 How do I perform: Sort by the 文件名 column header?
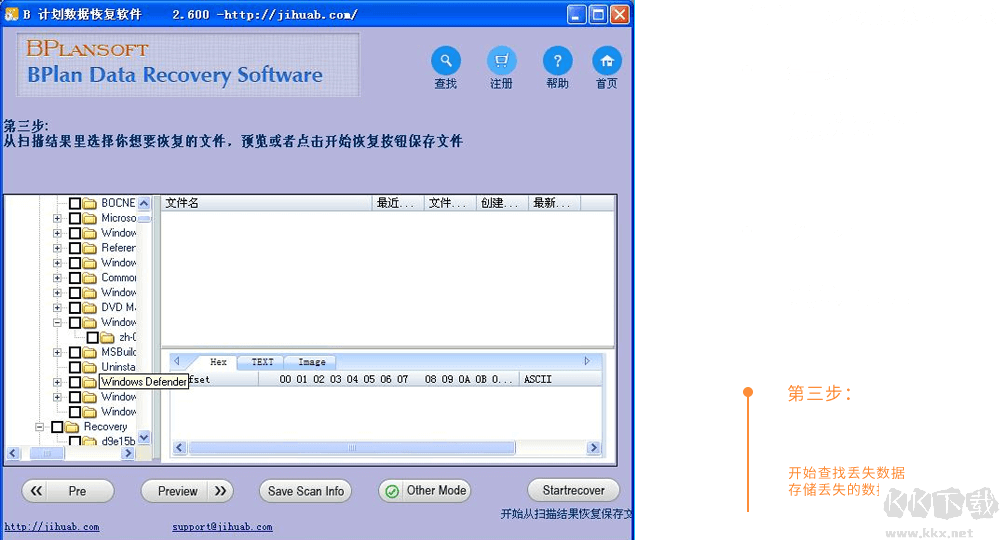click(x=267, y=203)
